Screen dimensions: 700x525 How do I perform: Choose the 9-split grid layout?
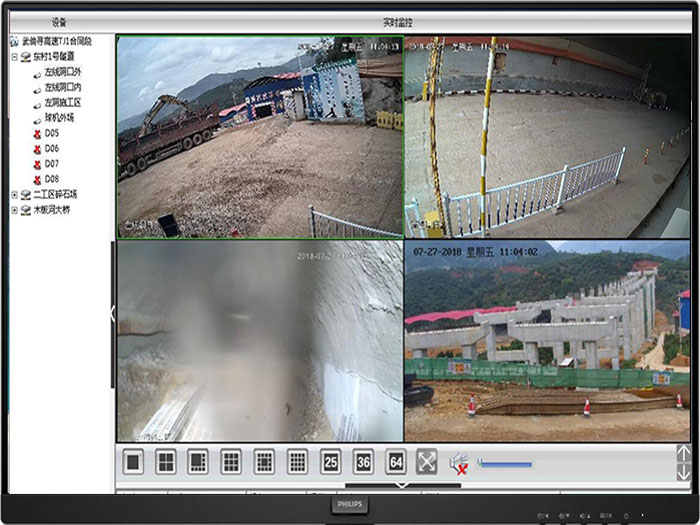(231, 462)
